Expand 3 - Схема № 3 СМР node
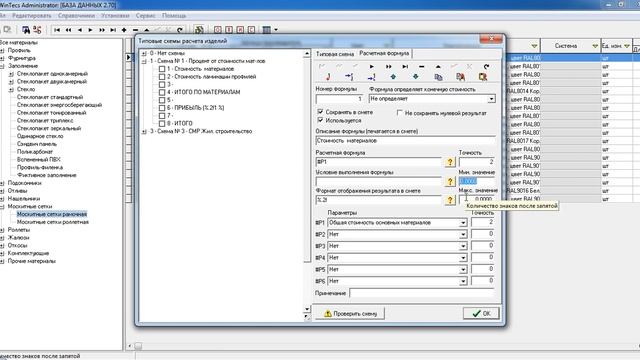 point(144,131)
